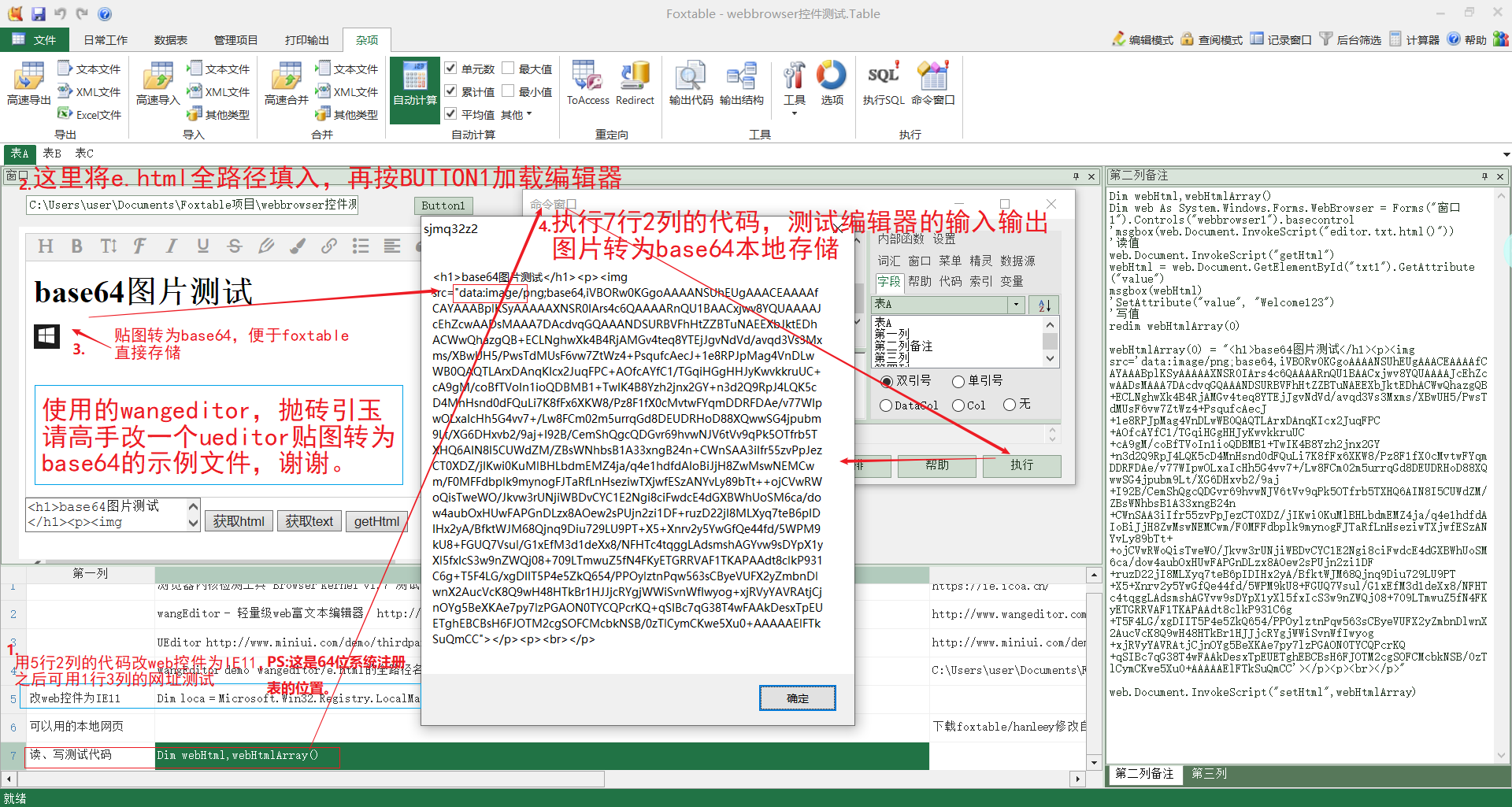Viewport: 1512px width, 807px height.
Task: Click the text alignment icon in editor
Action: click(x=392, y=246)
